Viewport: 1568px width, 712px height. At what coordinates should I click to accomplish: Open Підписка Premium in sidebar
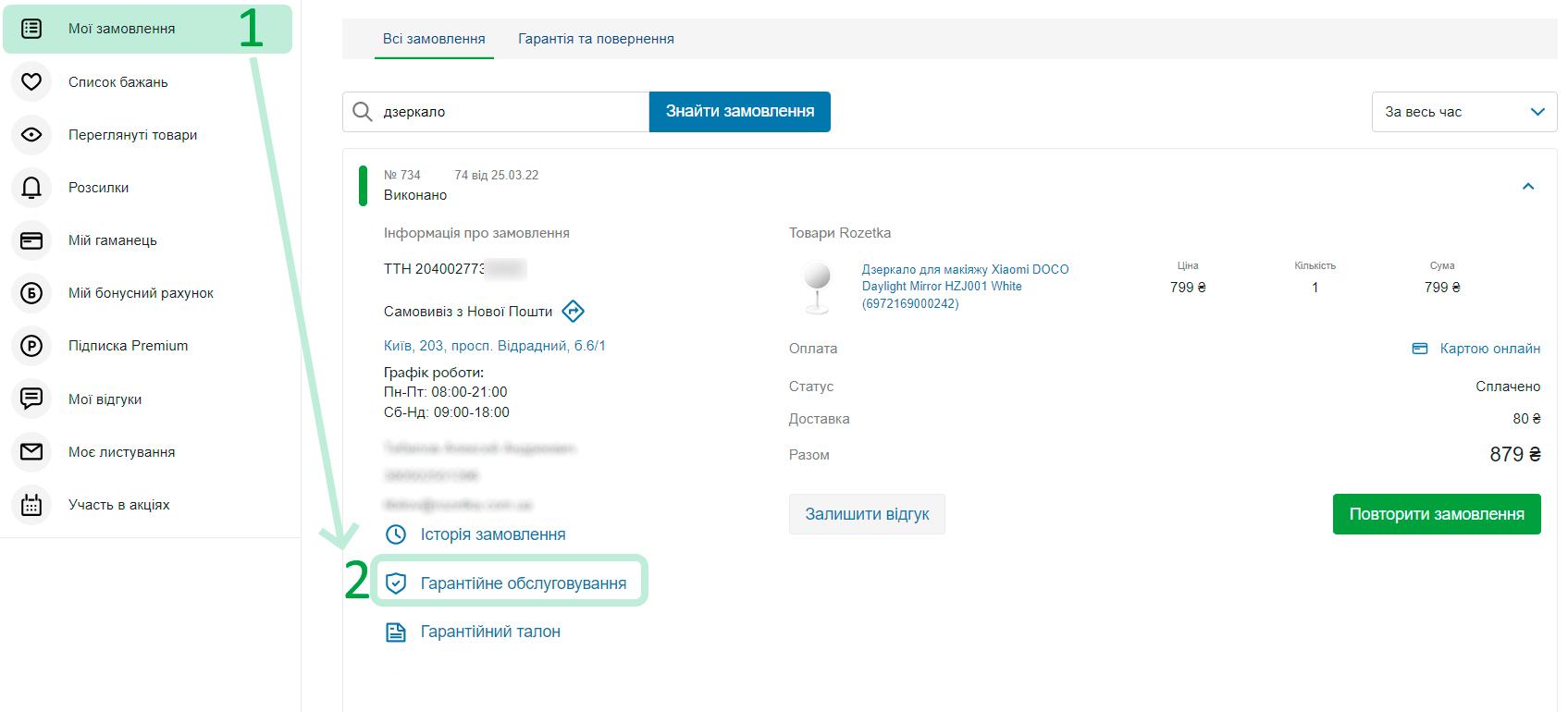point(128,346)
